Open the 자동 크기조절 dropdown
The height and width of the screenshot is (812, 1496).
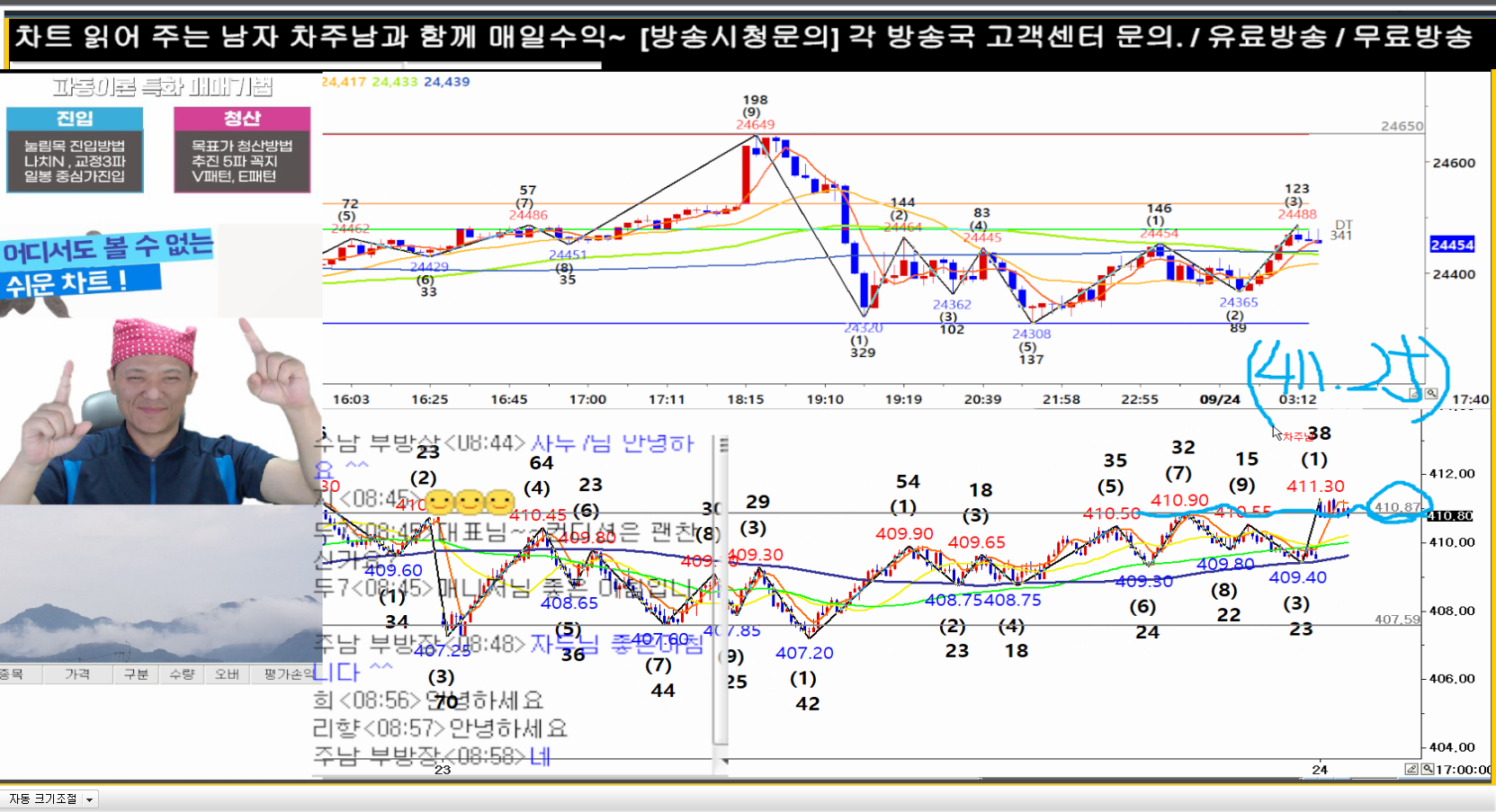point(89,799)
